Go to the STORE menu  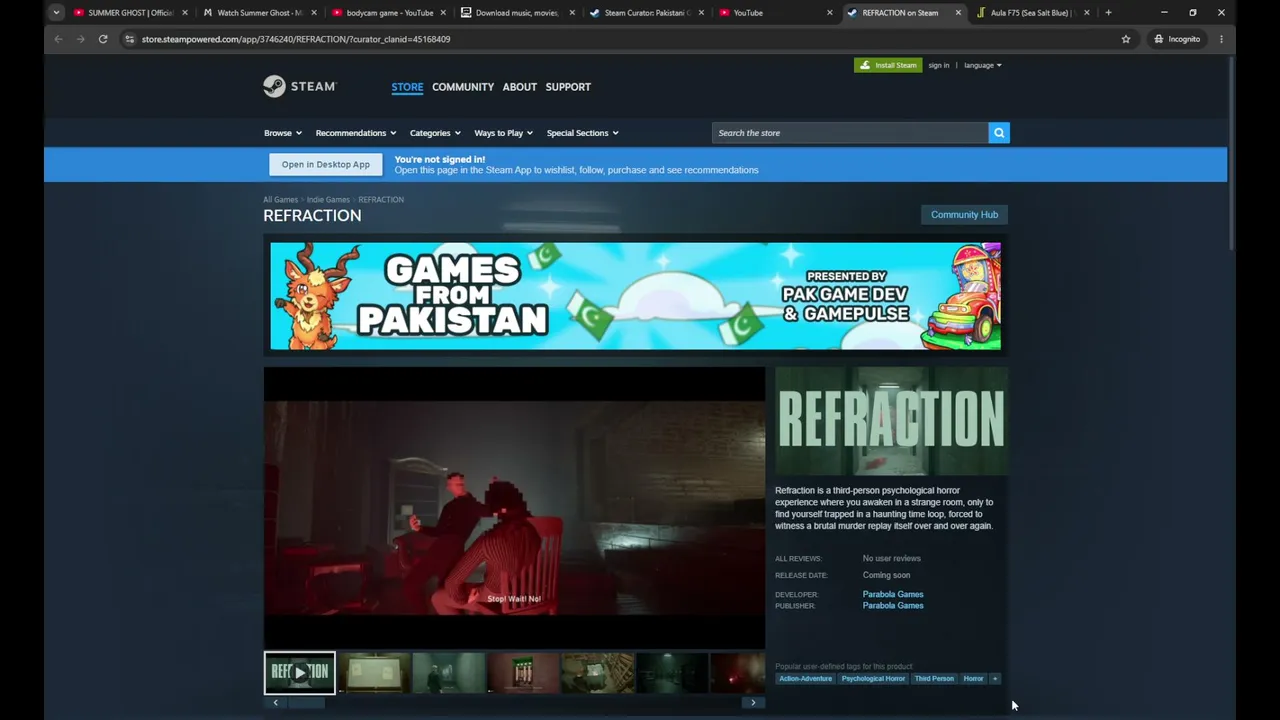click(407, 87)
